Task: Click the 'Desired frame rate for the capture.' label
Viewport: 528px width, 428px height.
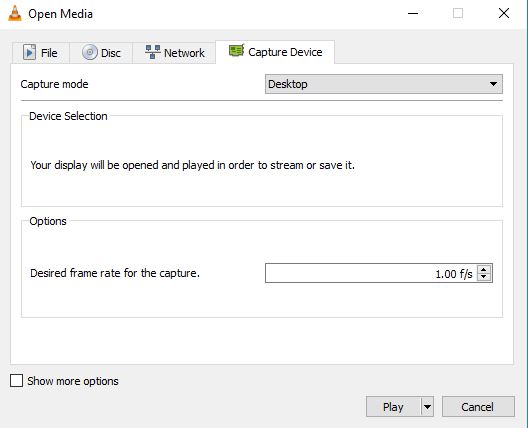Action: pos(115,273)
